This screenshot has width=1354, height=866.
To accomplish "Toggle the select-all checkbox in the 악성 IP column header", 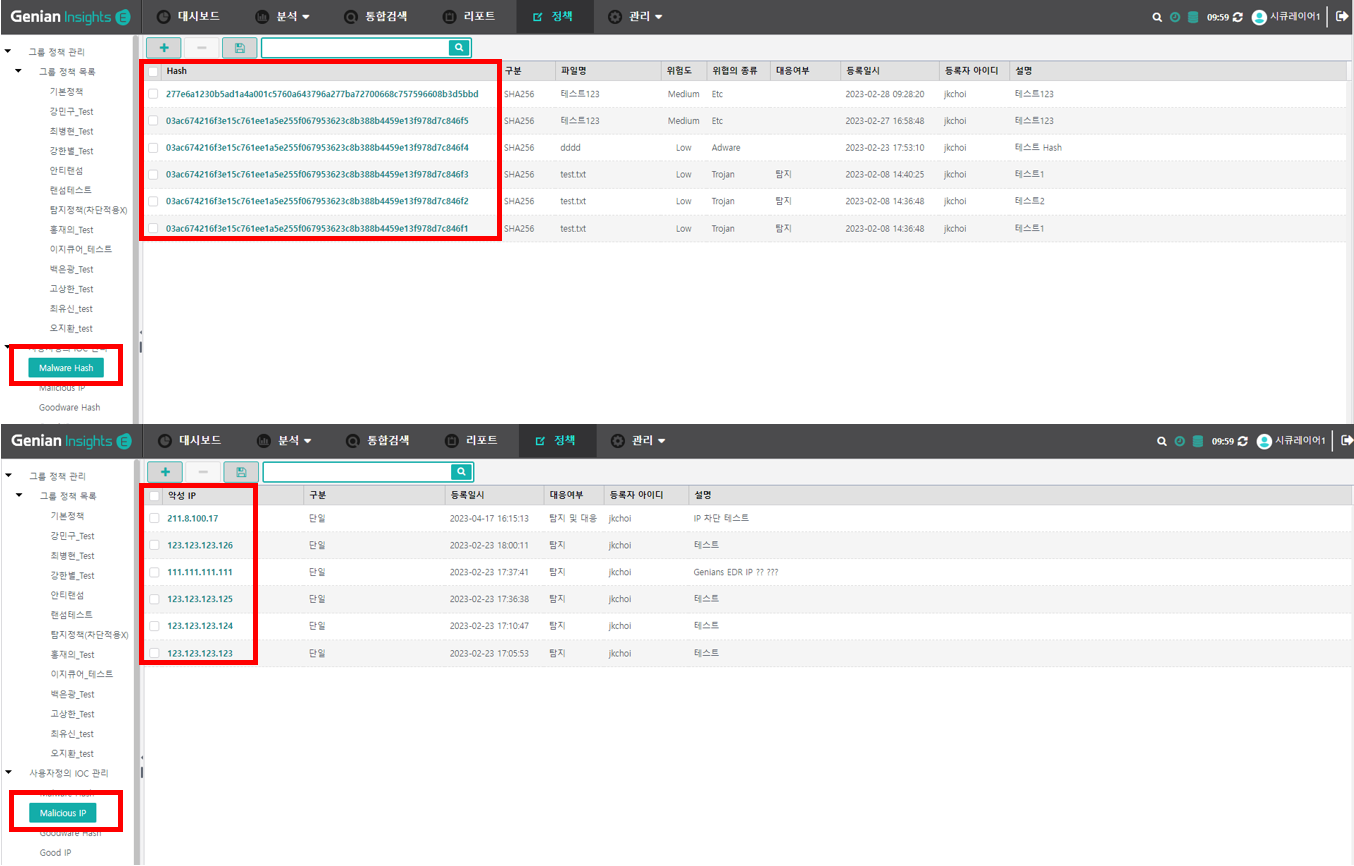I will pos(154,495).
